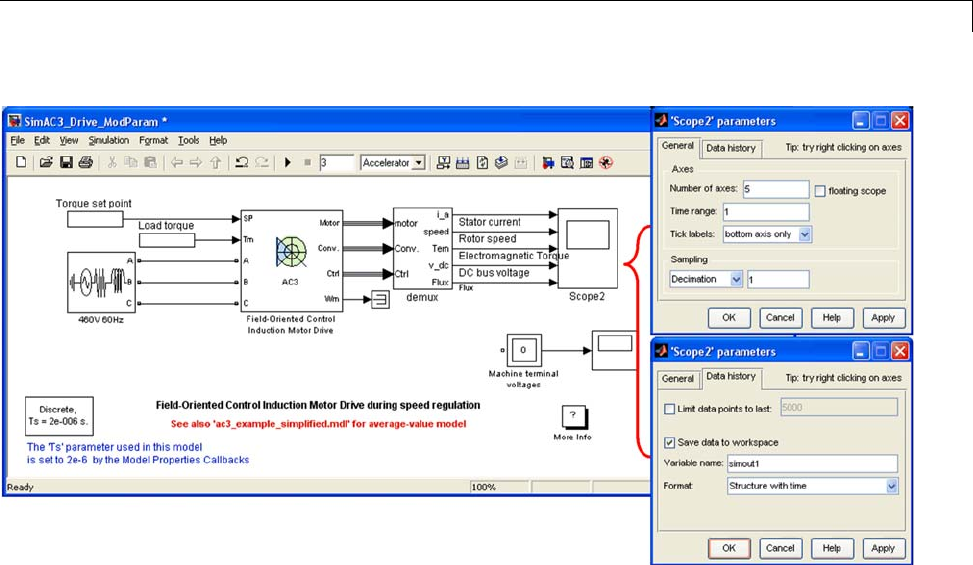Click OK in upper Scope2 parameters dialog
The width and height of the screenshot is (973, 565).
(729, 318)
